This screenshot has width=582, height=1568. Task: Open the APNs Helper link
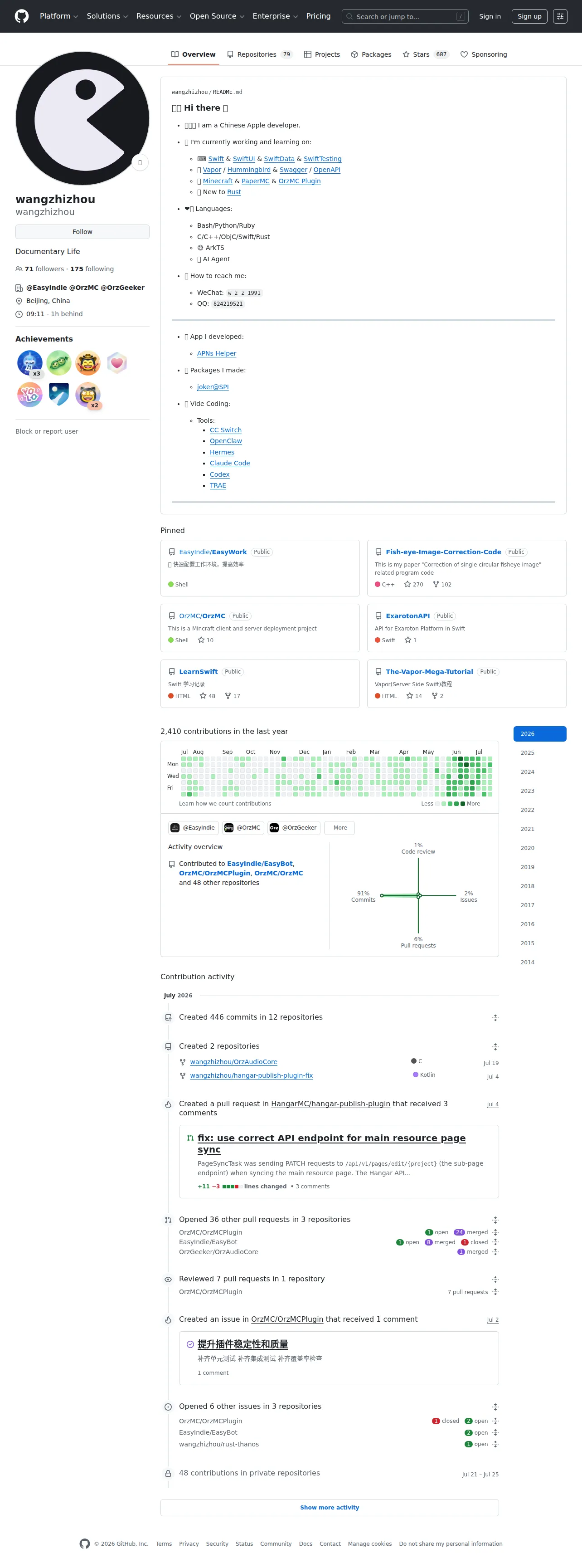click(217, 354)
